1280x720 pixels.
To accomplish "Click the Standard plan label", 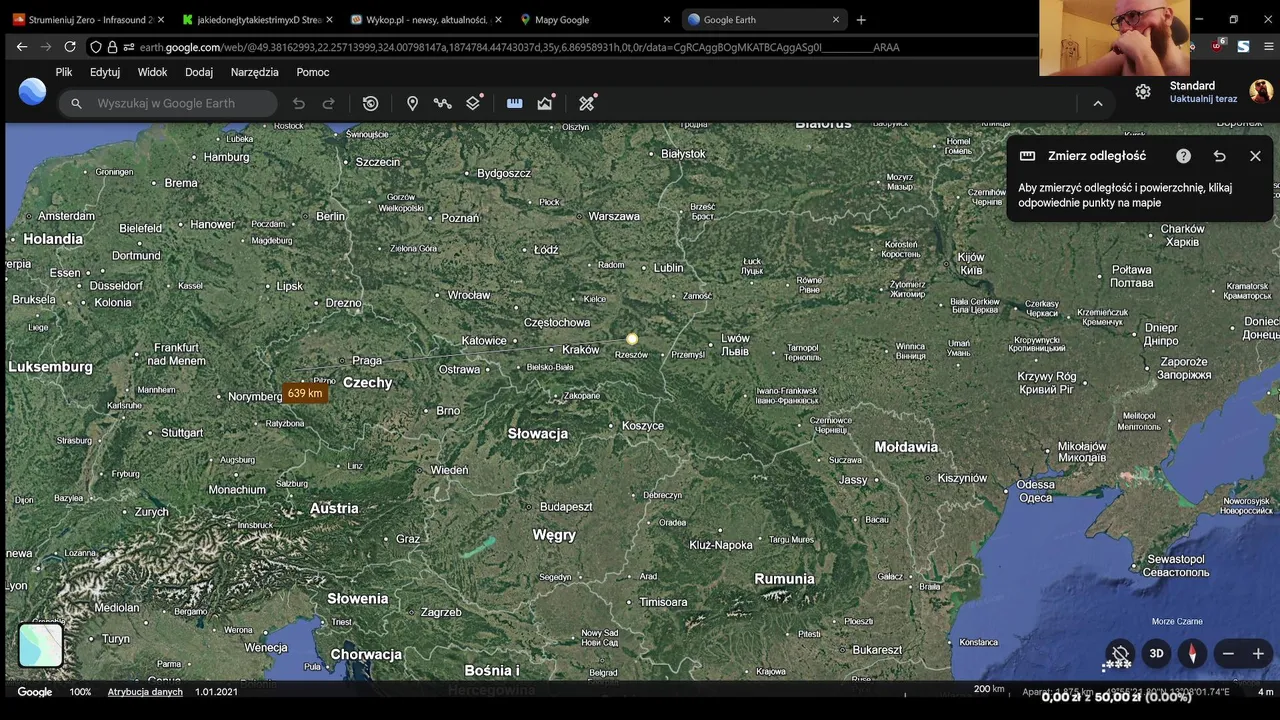I will [x=1192, y=86].
